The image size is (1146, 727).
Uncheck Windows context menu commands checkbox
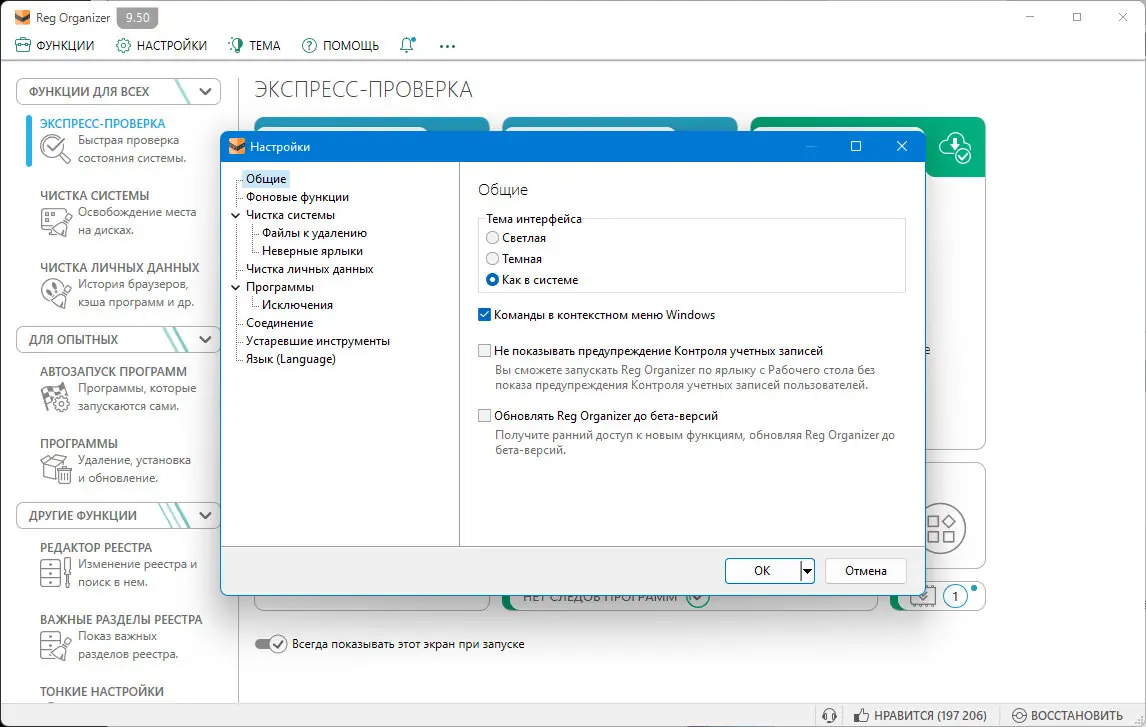click(x=484, y=315)
